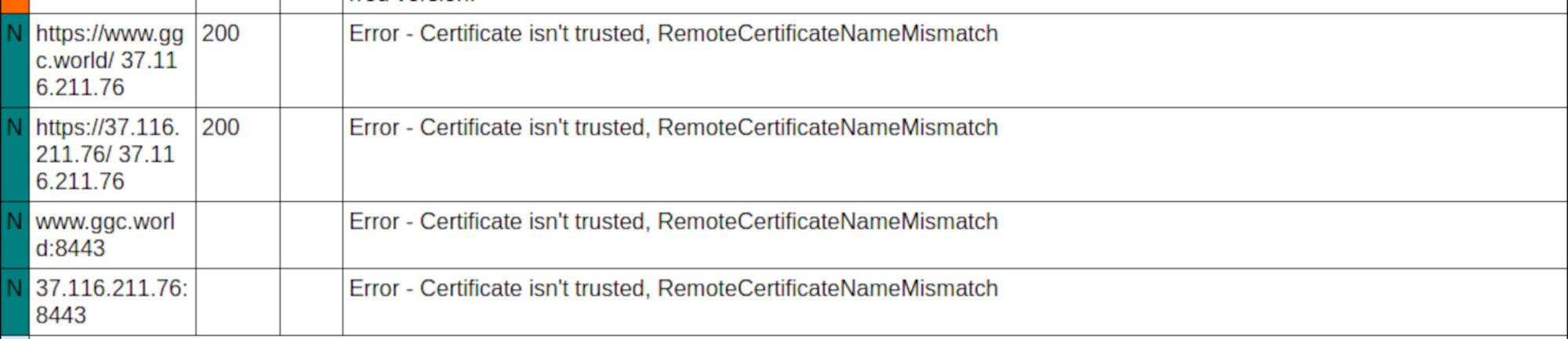1568x339 pixels.
Task: Select the certificate error message in 37.116.211.76:8443 row
Action: click(x=673, y=289)
